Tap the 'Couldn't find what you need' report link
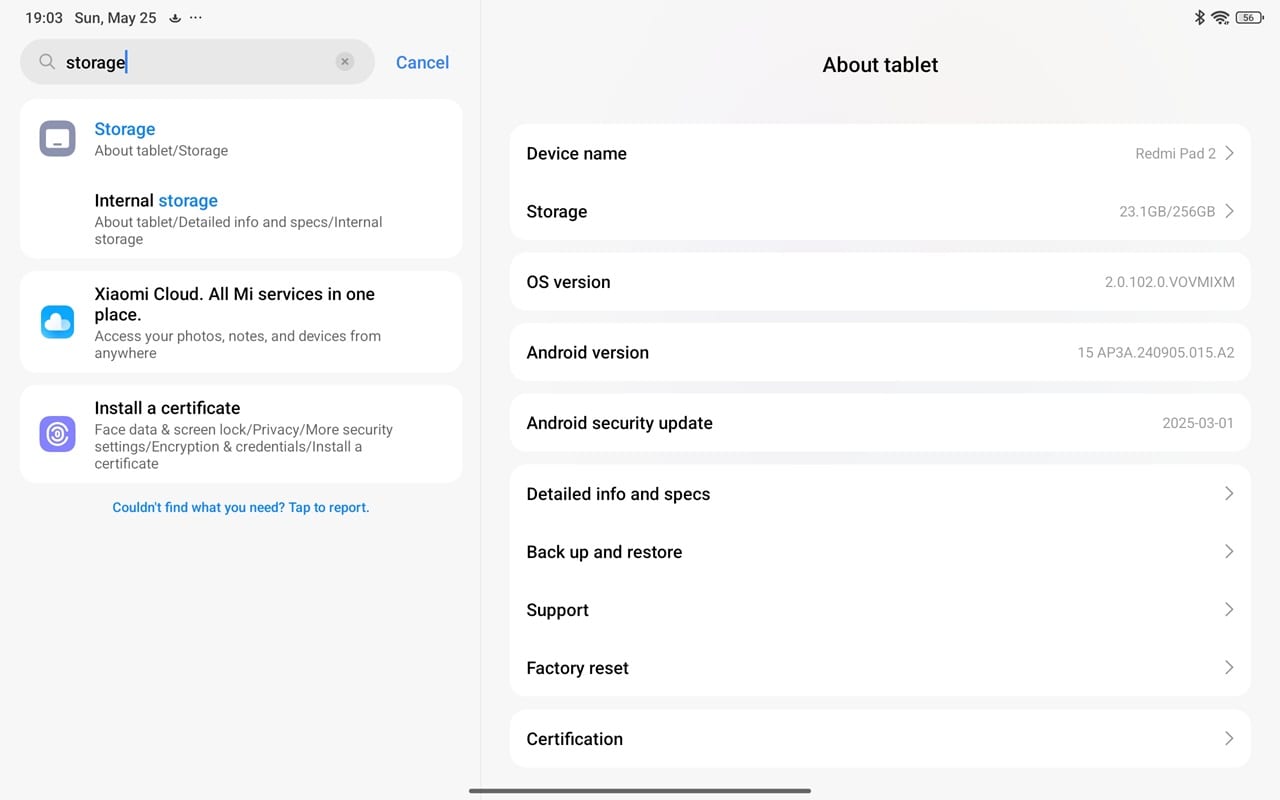The width and height of the screenshot is (1280, 800). coord(241,507)
